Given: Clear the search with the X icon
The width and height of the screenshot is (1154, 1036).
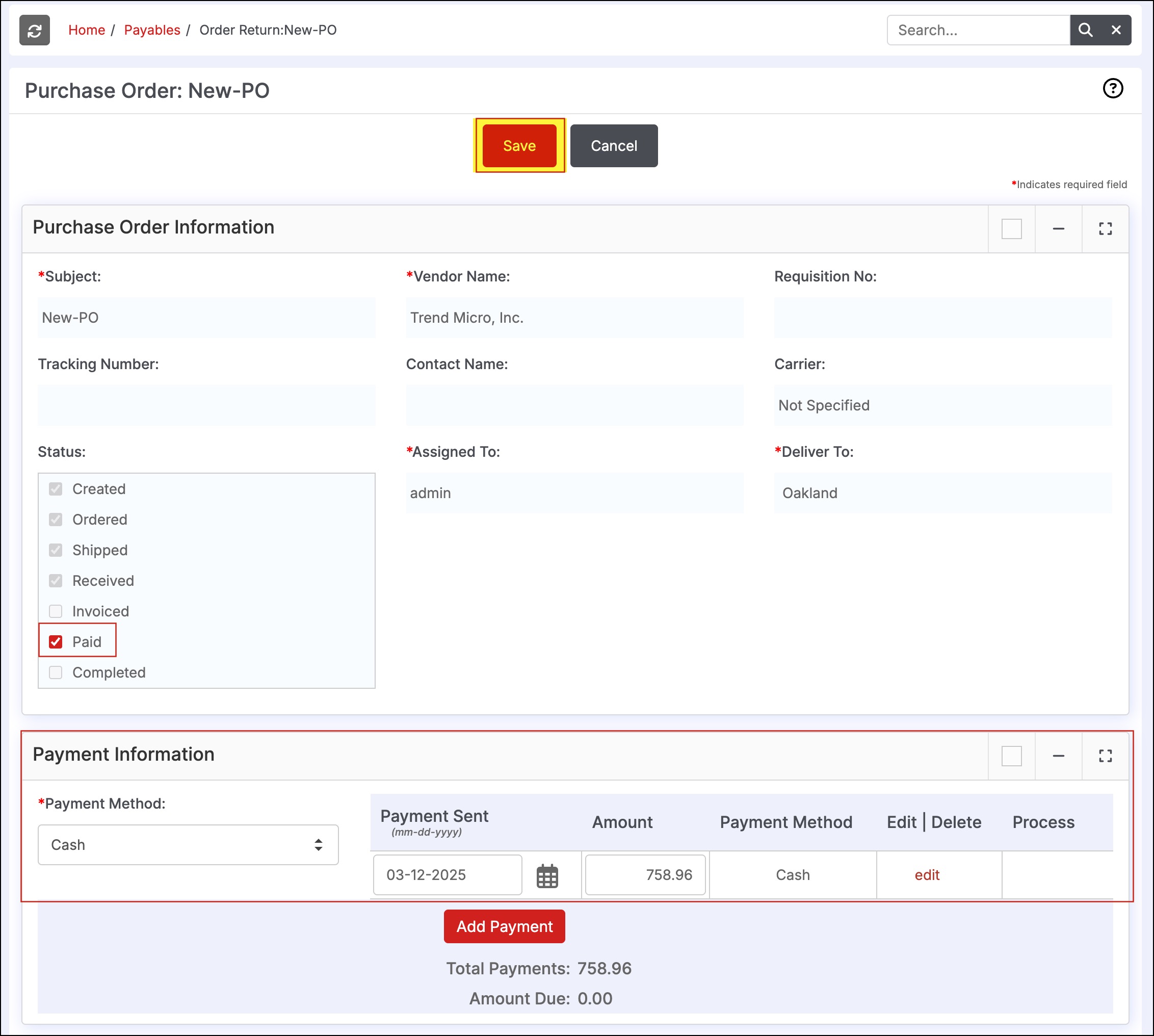Looking at the screenshot, I should pos(1116,30).
